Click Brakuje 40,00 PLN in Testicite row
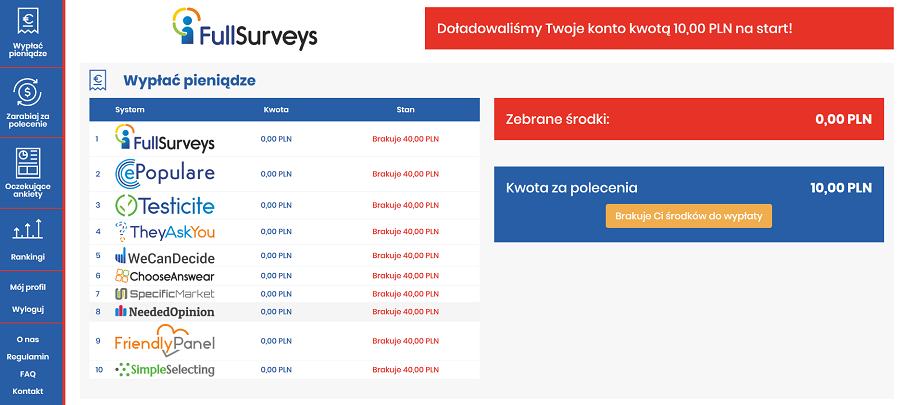Image resolution: width=900 pixels, height=405 pixels. (405, 205)
